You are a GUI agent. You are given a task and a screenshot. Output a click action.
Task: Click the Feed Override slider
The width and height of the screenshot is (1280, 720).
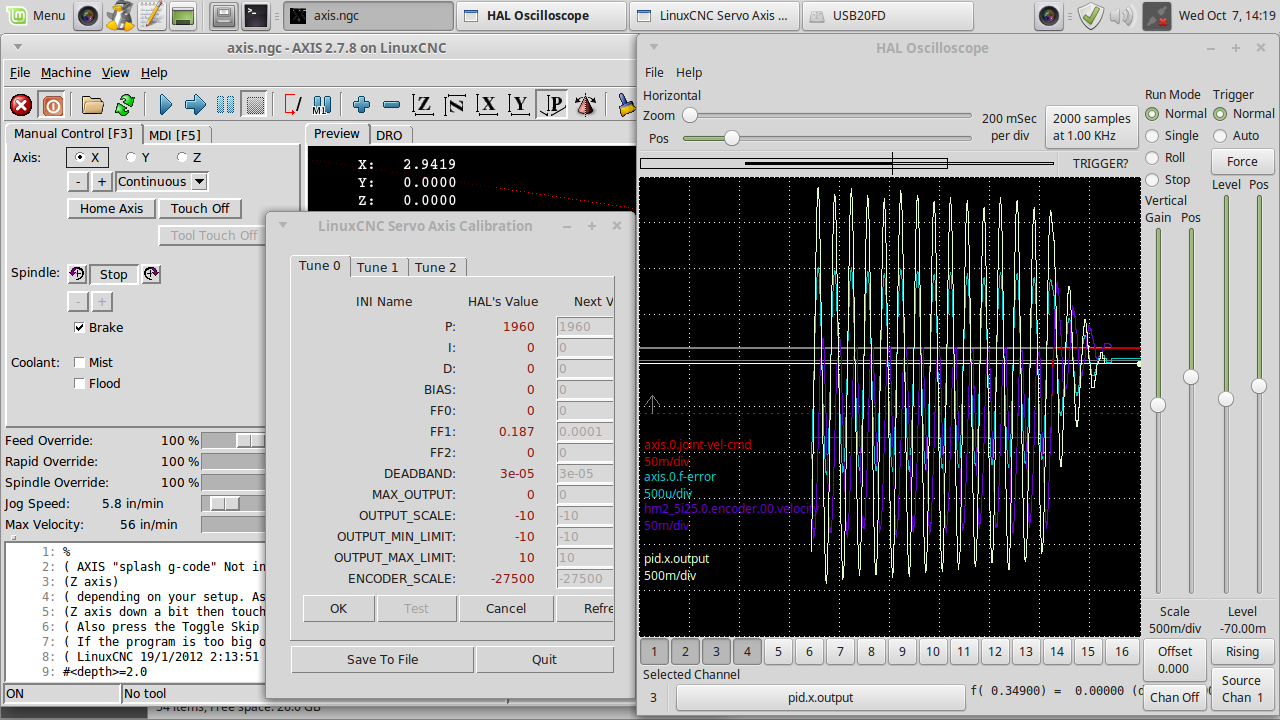point(234,441)
